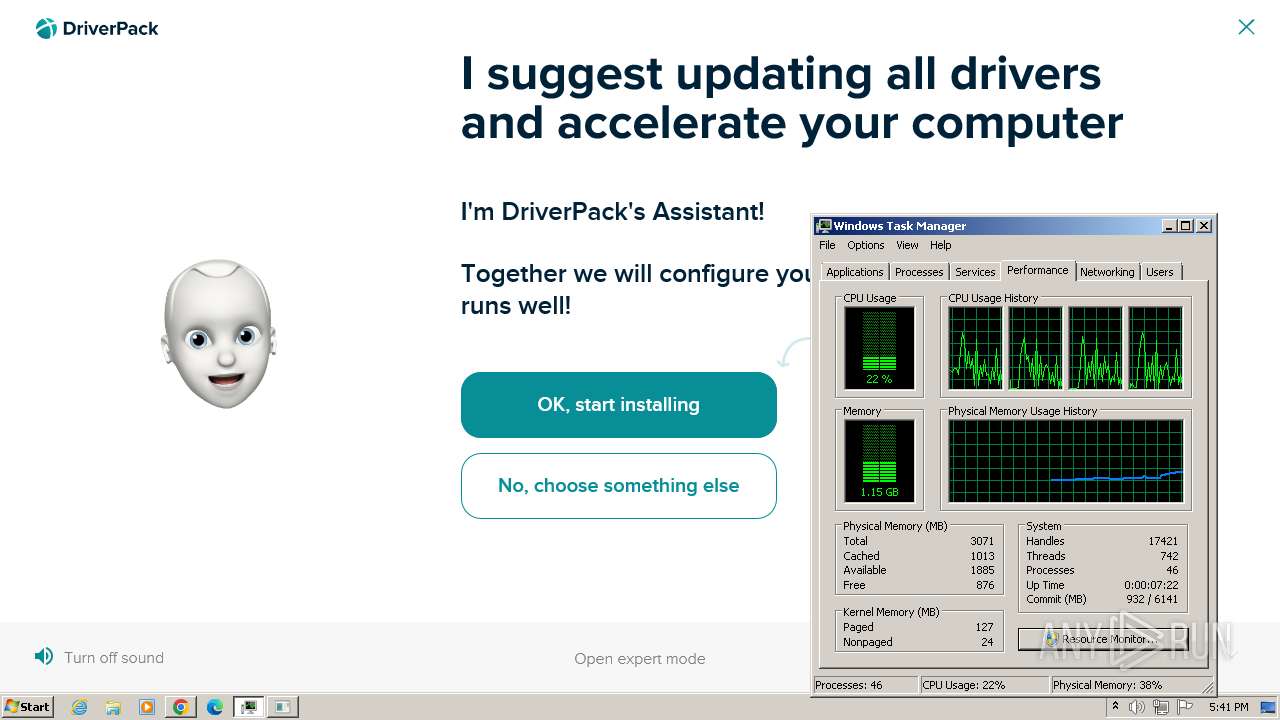Image resolution: width=1280 pixels, height=720 pixels.
Task: Click status bar Physical Memory: 38%
Action: [x=1107, y=685]
